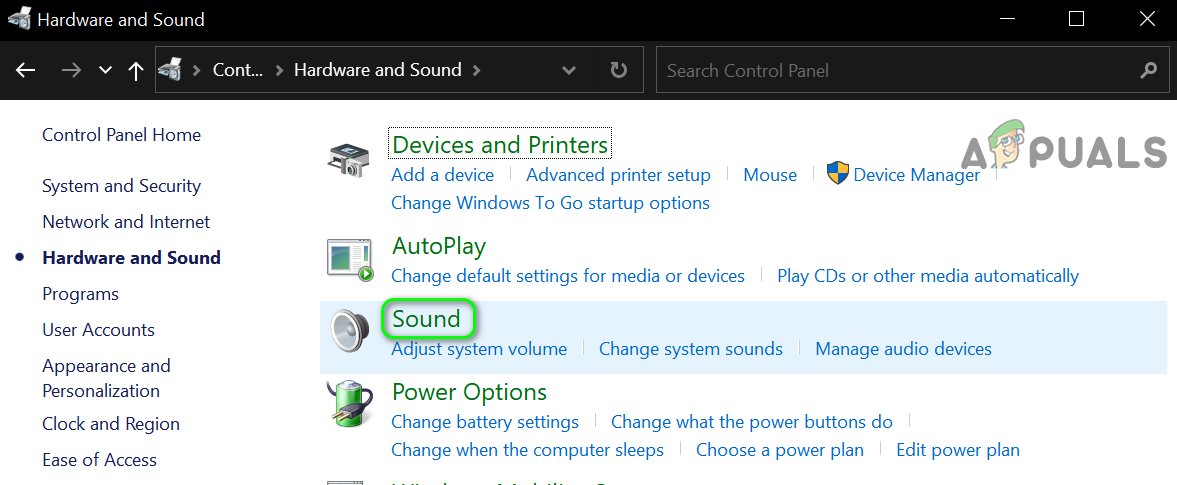Open System and Security in sidebar
The height and width of the screenshot is (485, 1177).
[121, 186]
